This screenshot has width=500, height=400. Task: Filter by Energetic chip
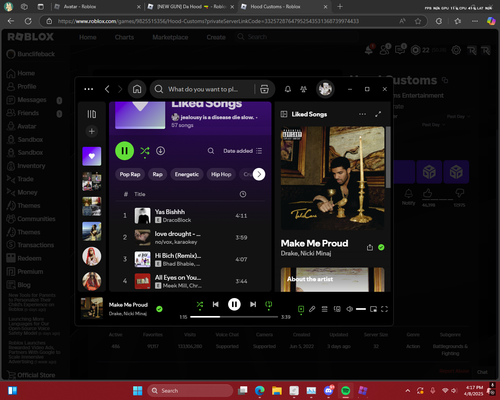click(187, 174)
